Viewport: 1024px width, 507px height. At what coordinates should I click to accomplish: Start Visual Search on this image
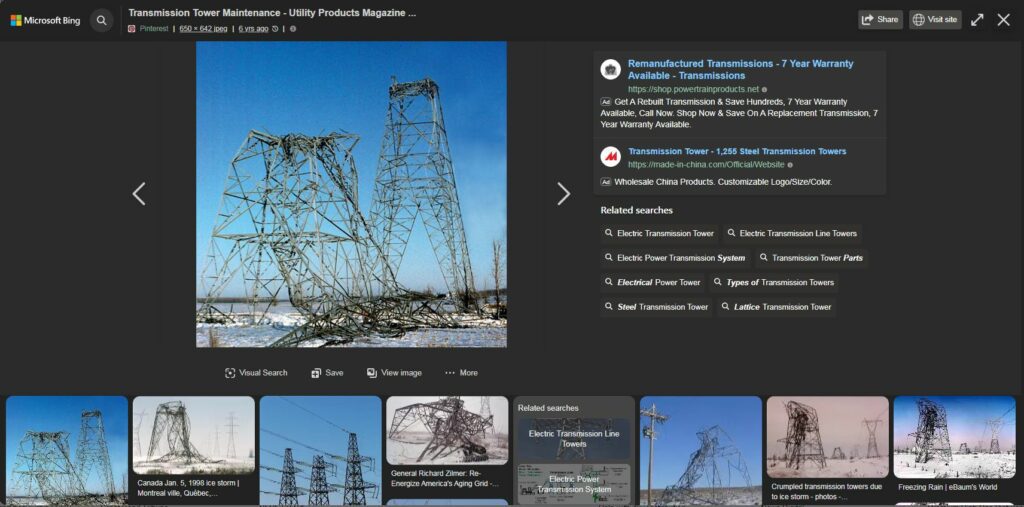[256, 373]
